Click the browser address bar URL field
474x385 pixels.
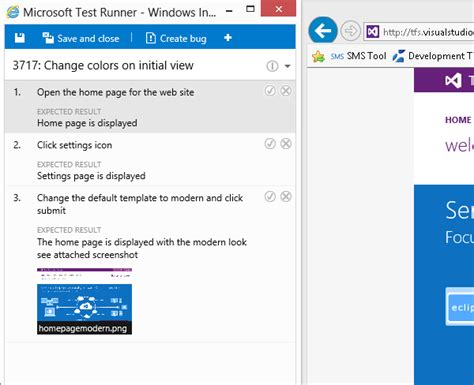click(419, 32)
